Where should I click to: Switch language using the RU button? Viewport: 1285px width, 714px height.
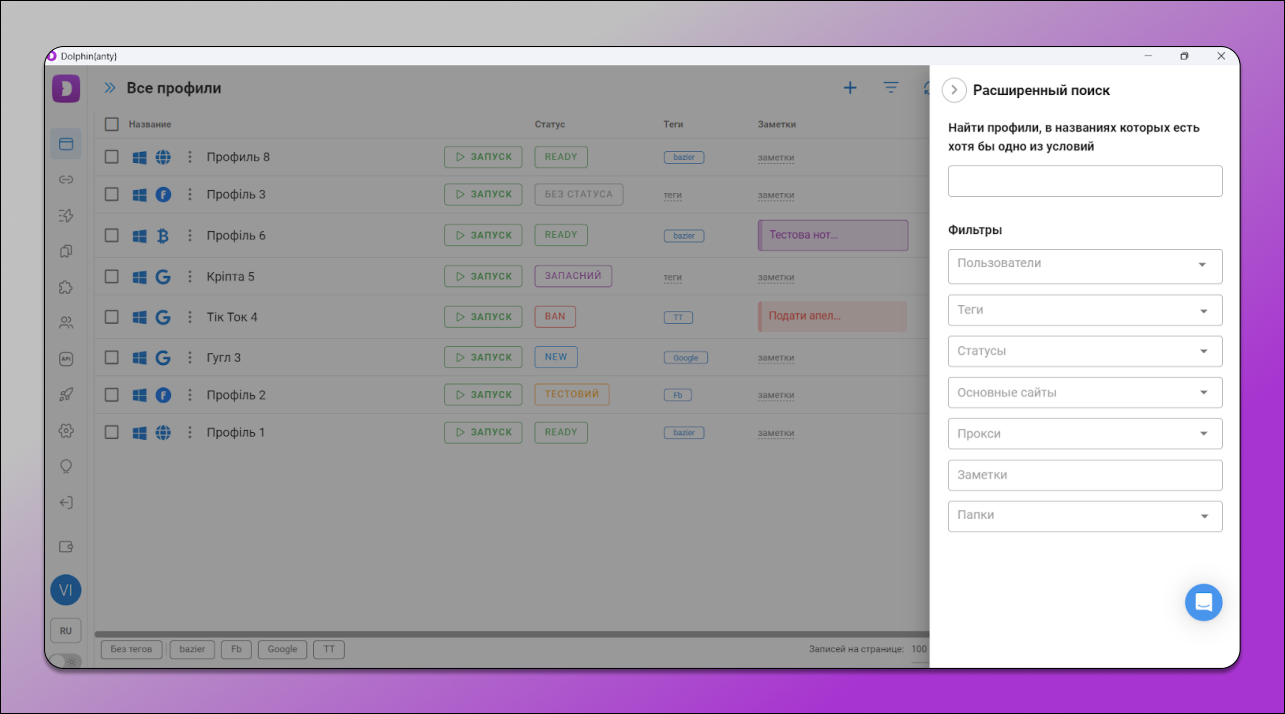pos(66,631)
